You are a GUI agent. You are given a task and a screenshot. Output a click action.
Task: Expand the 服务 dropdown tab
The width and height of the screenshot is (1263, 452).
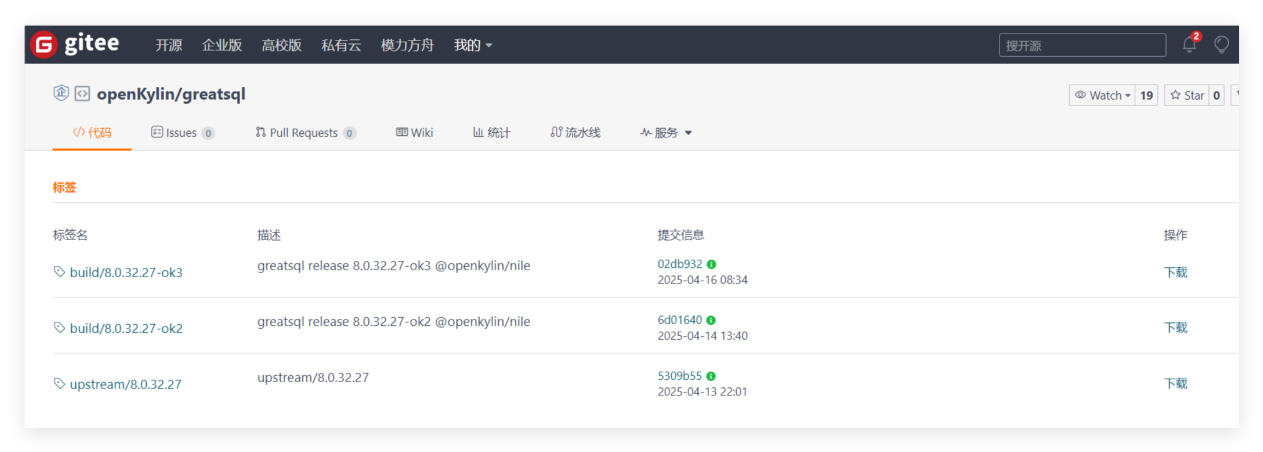click(666, 132)
